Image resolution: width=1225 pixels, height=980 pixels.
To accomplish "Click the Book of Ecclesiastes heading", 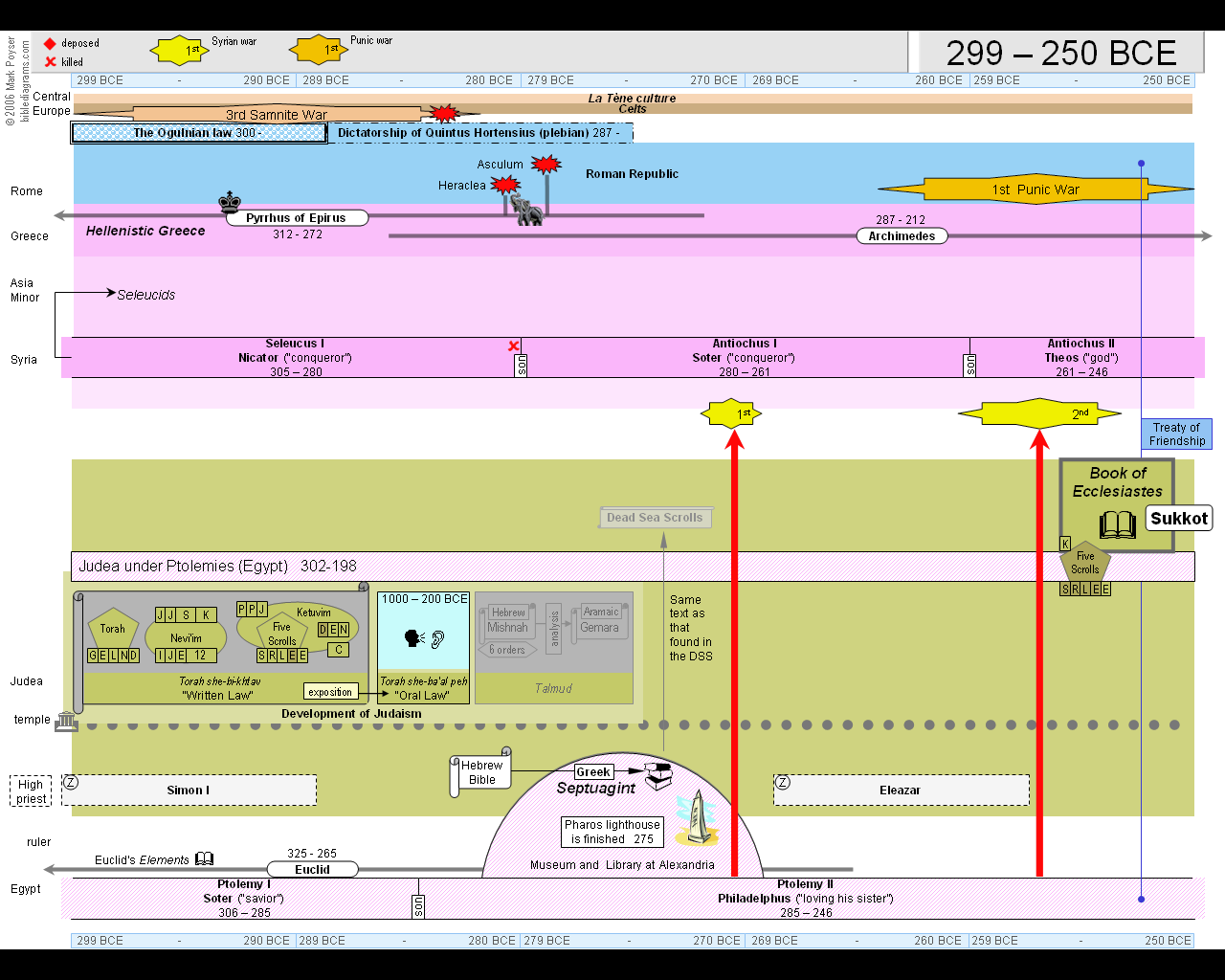I will click(1117, 482).
